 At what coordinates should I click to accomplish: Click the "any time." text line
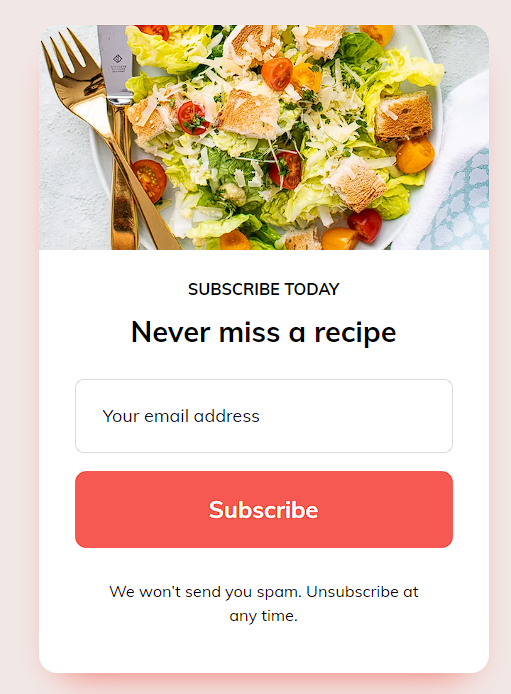pos(264,616)
